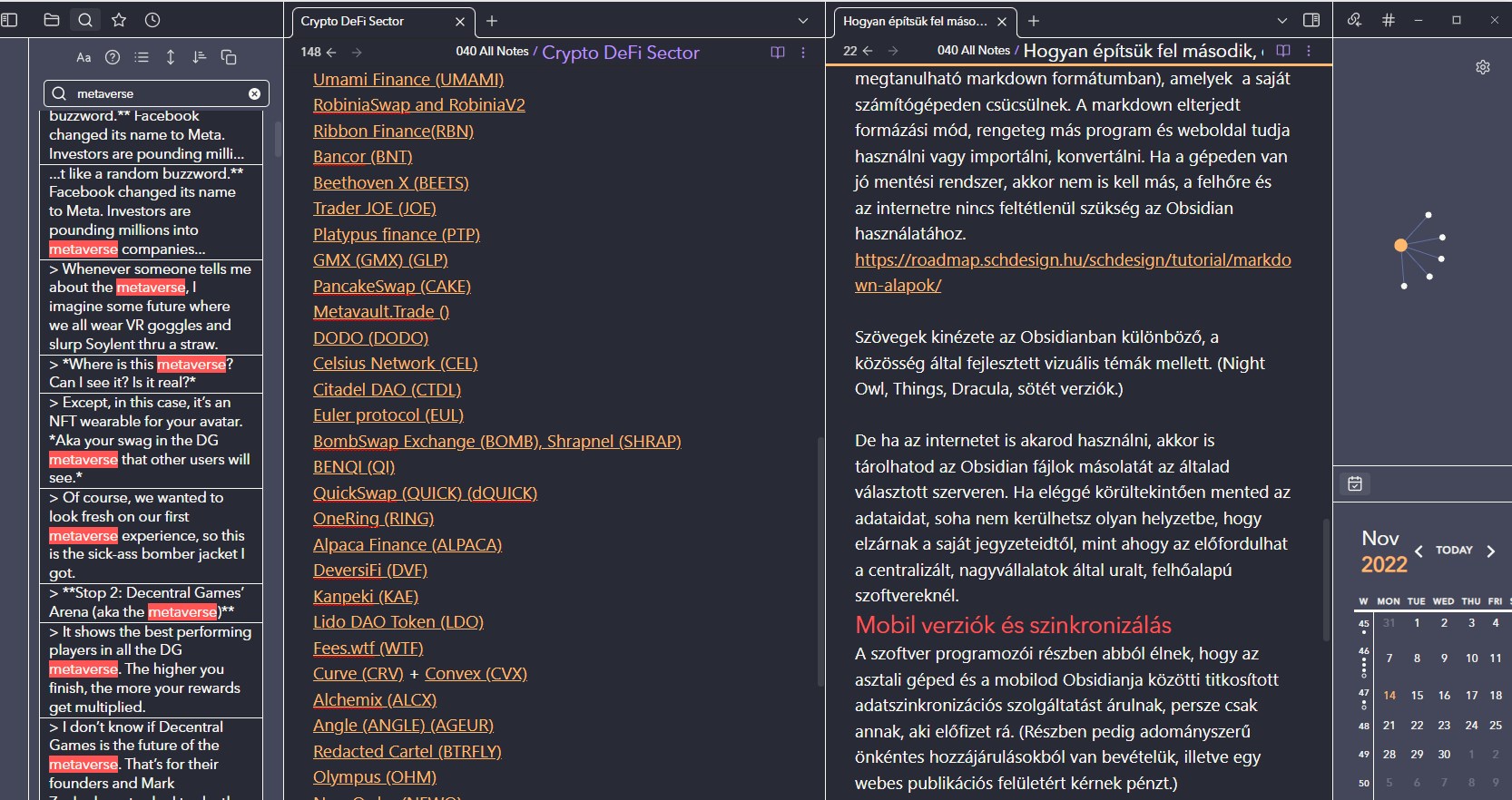Copy search results with copy icon
Viewport: 1512px width, 800px height.
229,57
